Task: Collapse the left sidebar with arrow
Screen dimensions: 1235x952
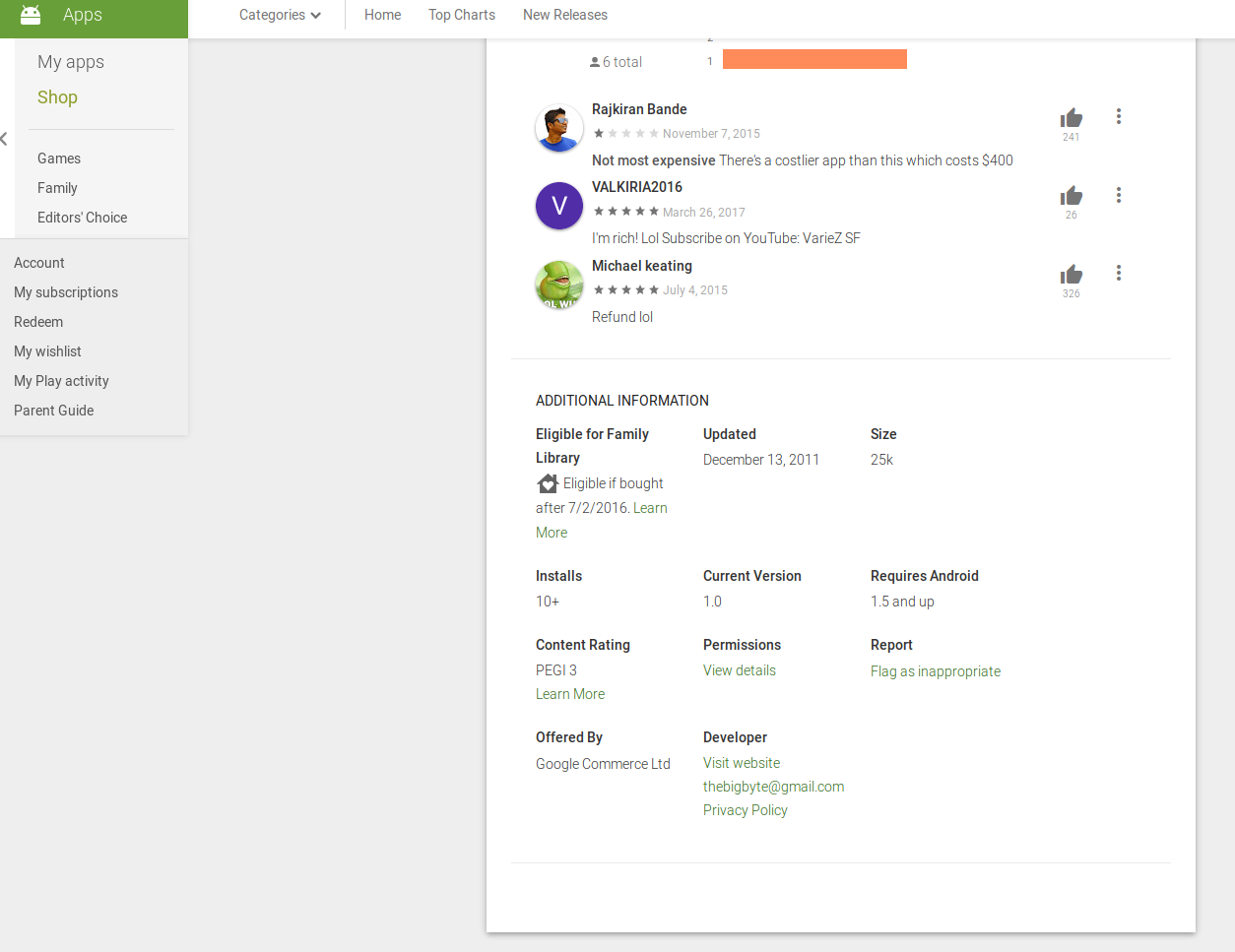Action: click(5, 139)
